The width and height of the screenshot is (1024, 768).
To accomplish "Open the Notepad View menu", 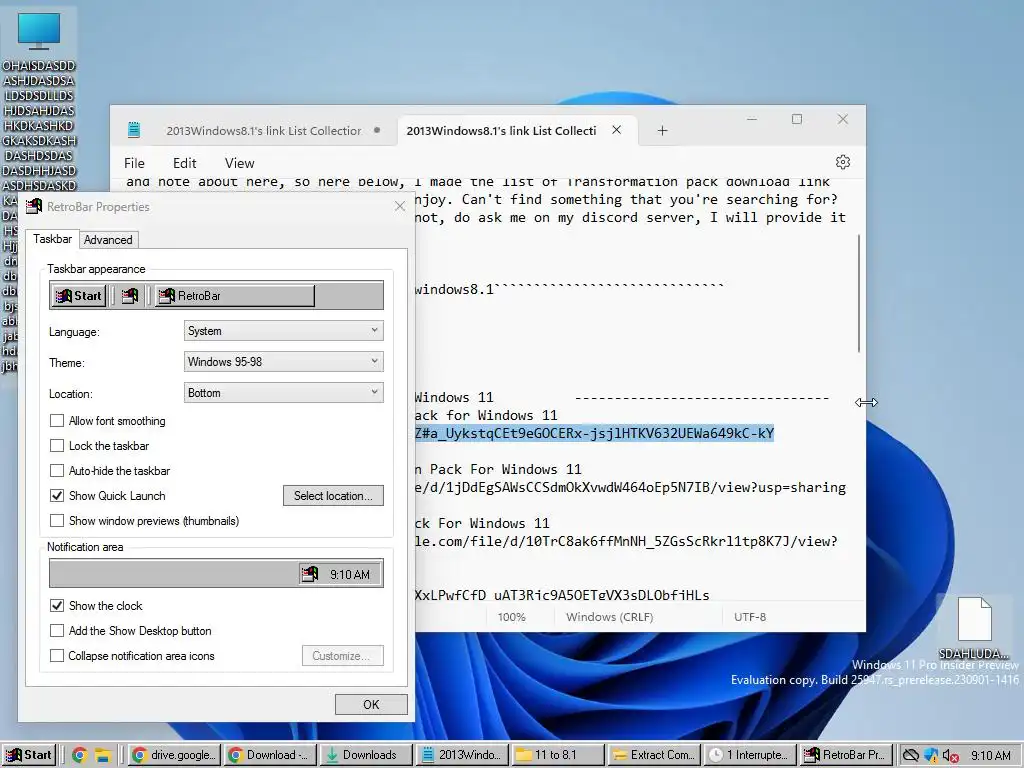I will [239, 163].
